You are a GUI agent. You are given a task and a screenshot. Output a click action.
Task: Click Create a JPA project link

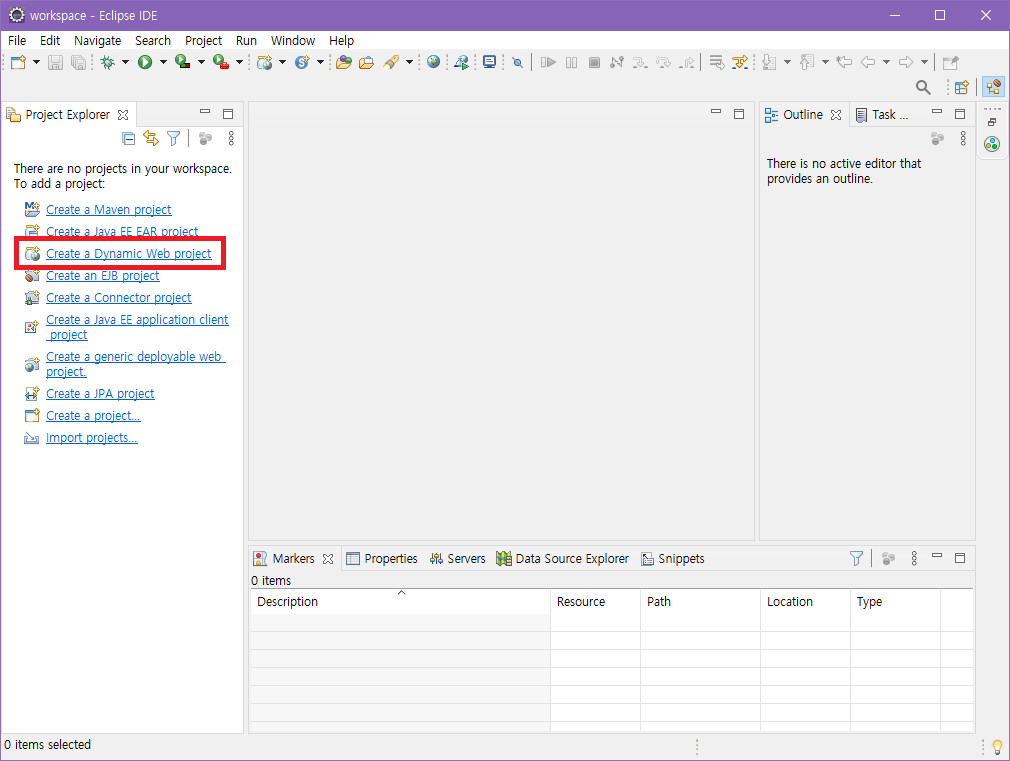pos(100,394)
